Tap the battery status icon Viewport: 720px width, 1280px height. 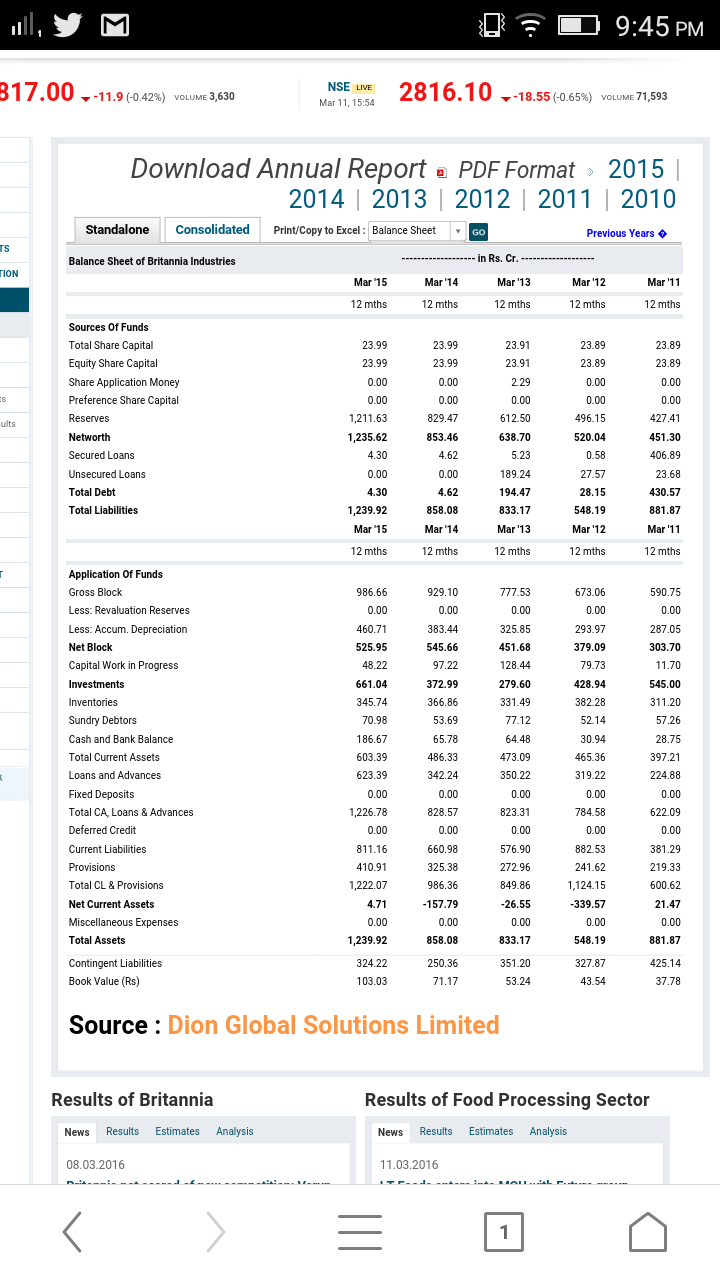tap(578, 25)
